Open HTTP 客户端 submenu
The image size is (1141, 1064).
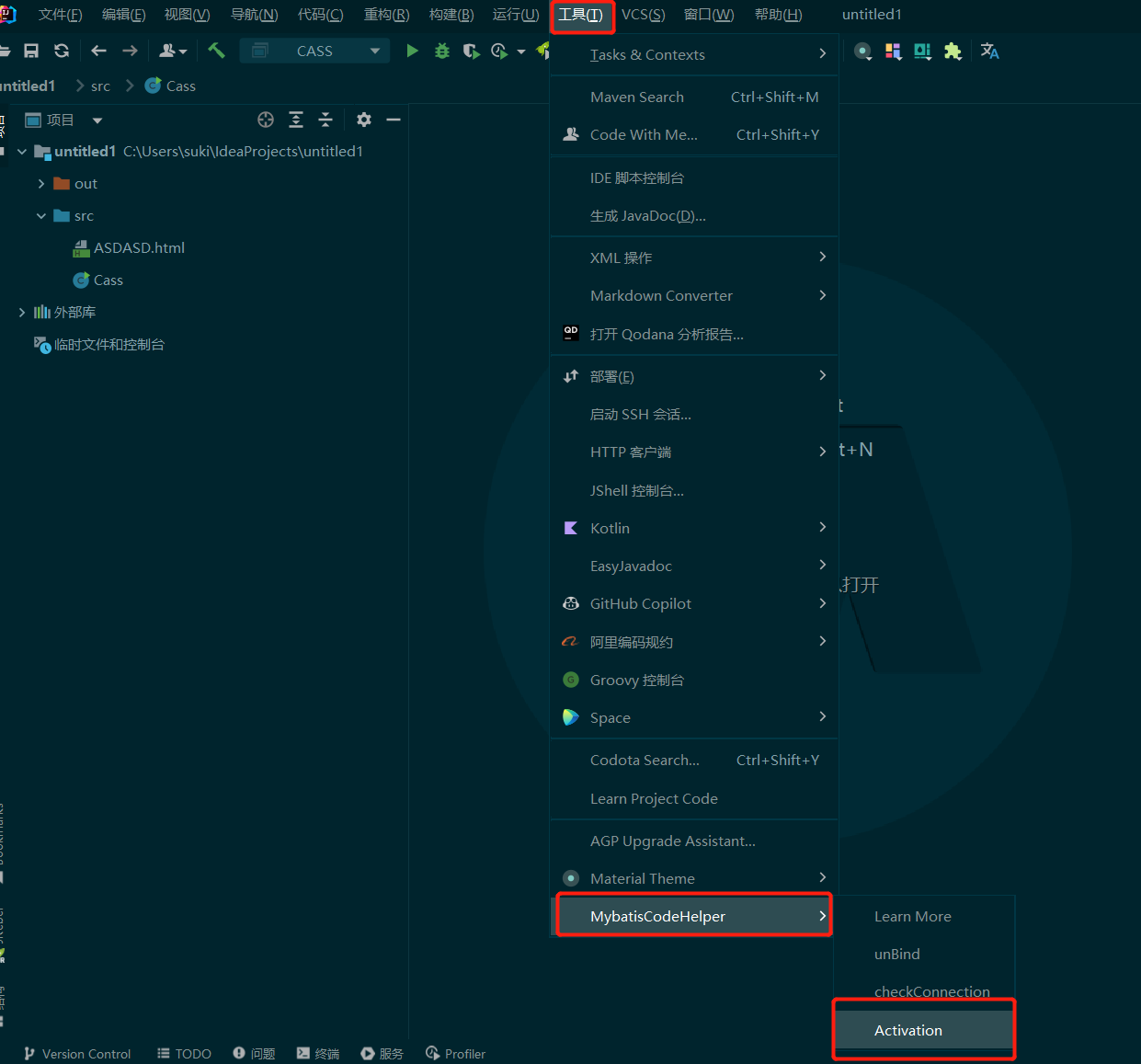point(694,452)
